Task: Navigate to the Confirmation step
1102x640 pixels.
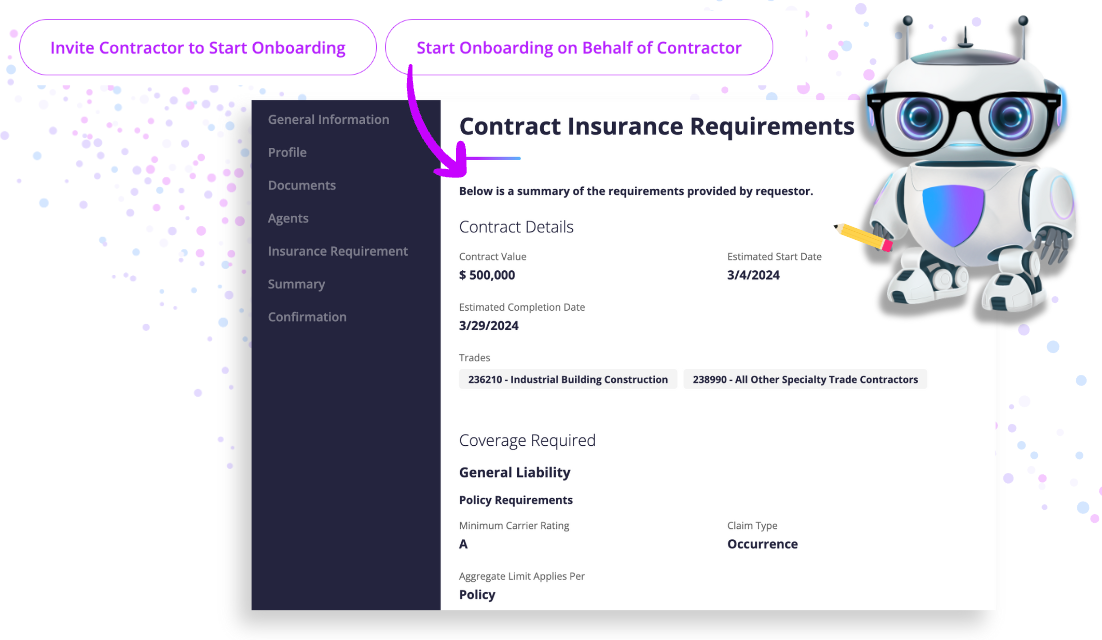Action: tap(307, 317)
